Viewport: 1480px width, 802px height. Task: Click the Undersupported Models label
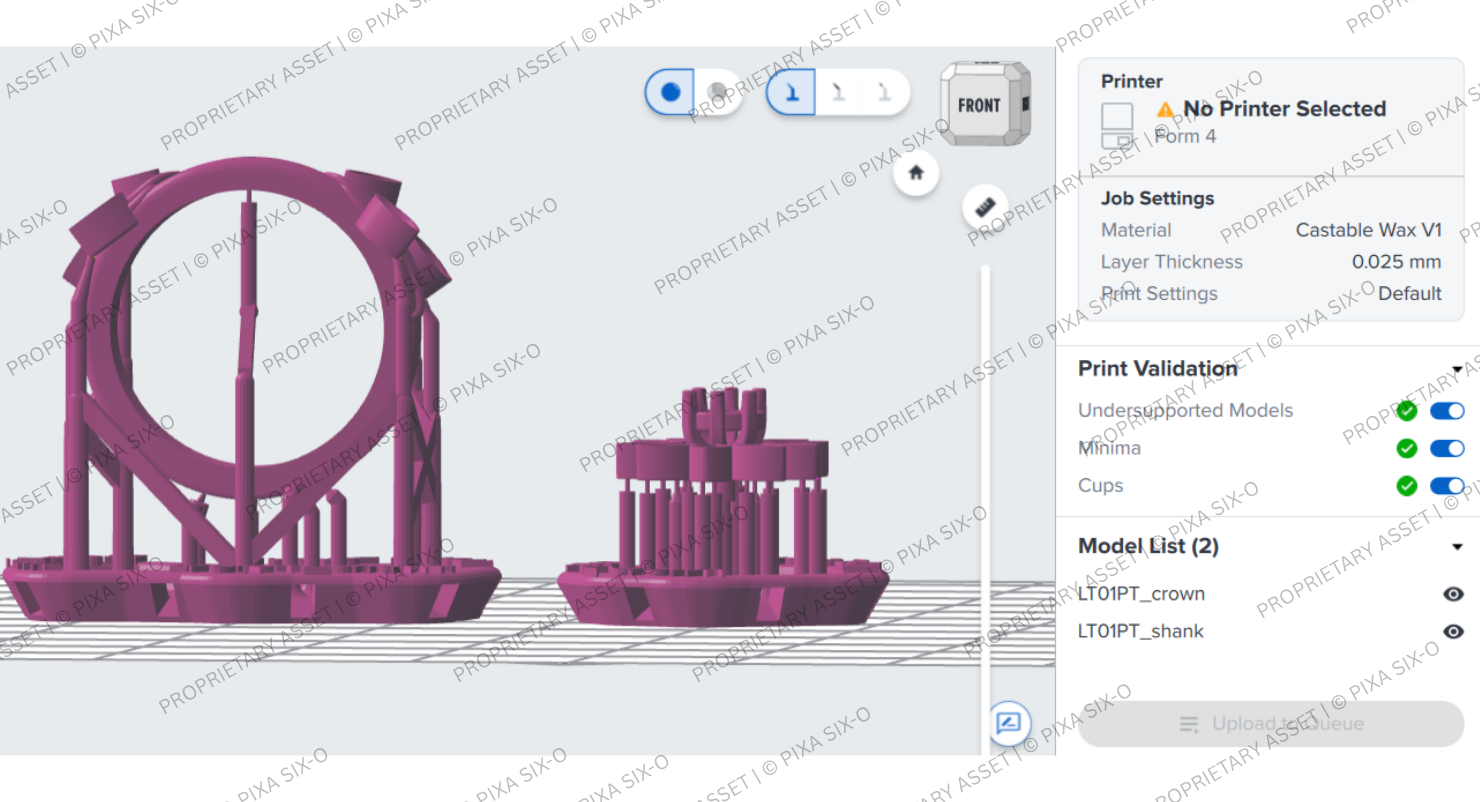[x=1185, y=411]
